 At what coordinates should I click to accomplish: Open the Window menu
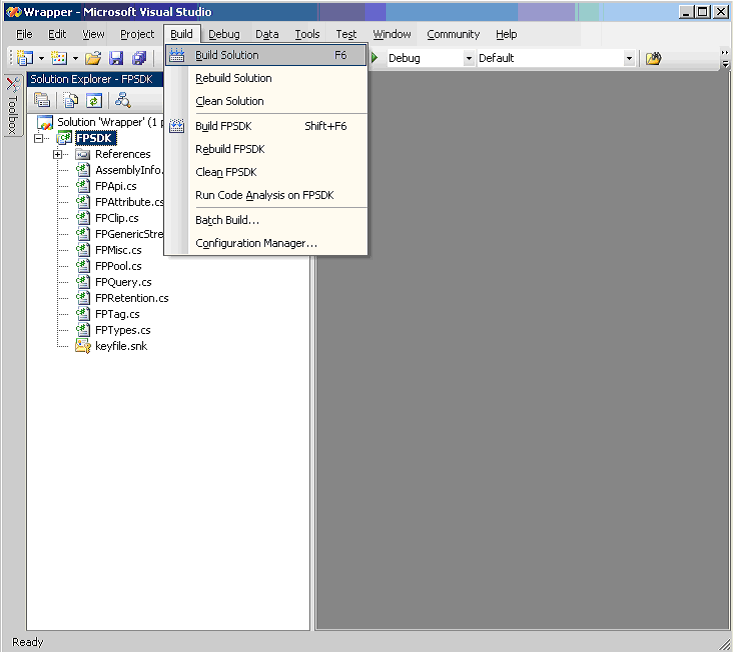[x=392, y=34]
